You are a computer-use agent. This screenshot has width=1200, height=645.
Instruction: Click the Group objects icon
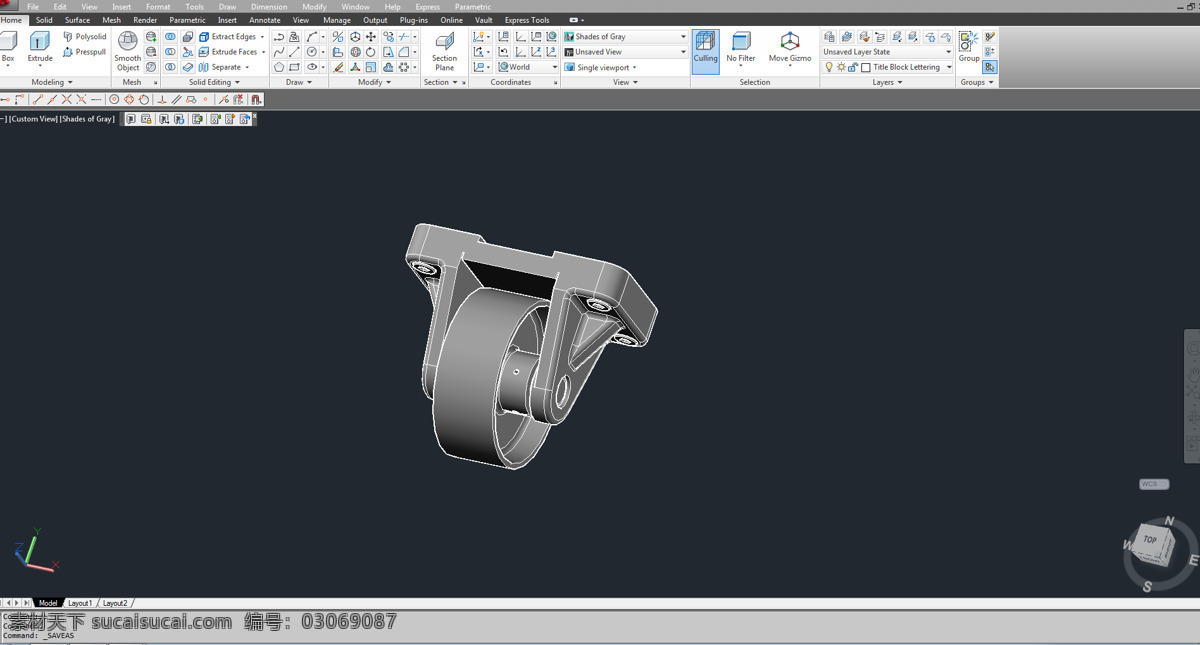click(x=969, y=47)
